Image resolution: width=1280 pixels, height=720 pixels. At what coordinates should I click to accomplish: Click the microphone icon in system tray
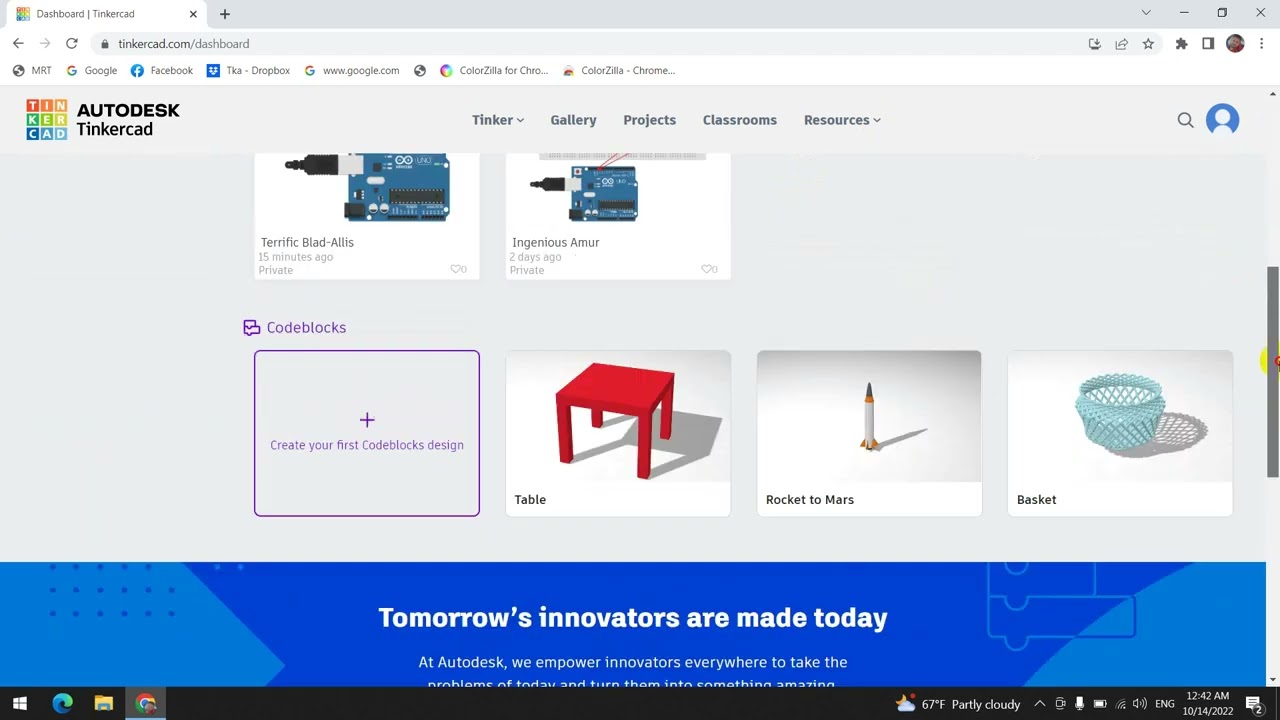1079,704
